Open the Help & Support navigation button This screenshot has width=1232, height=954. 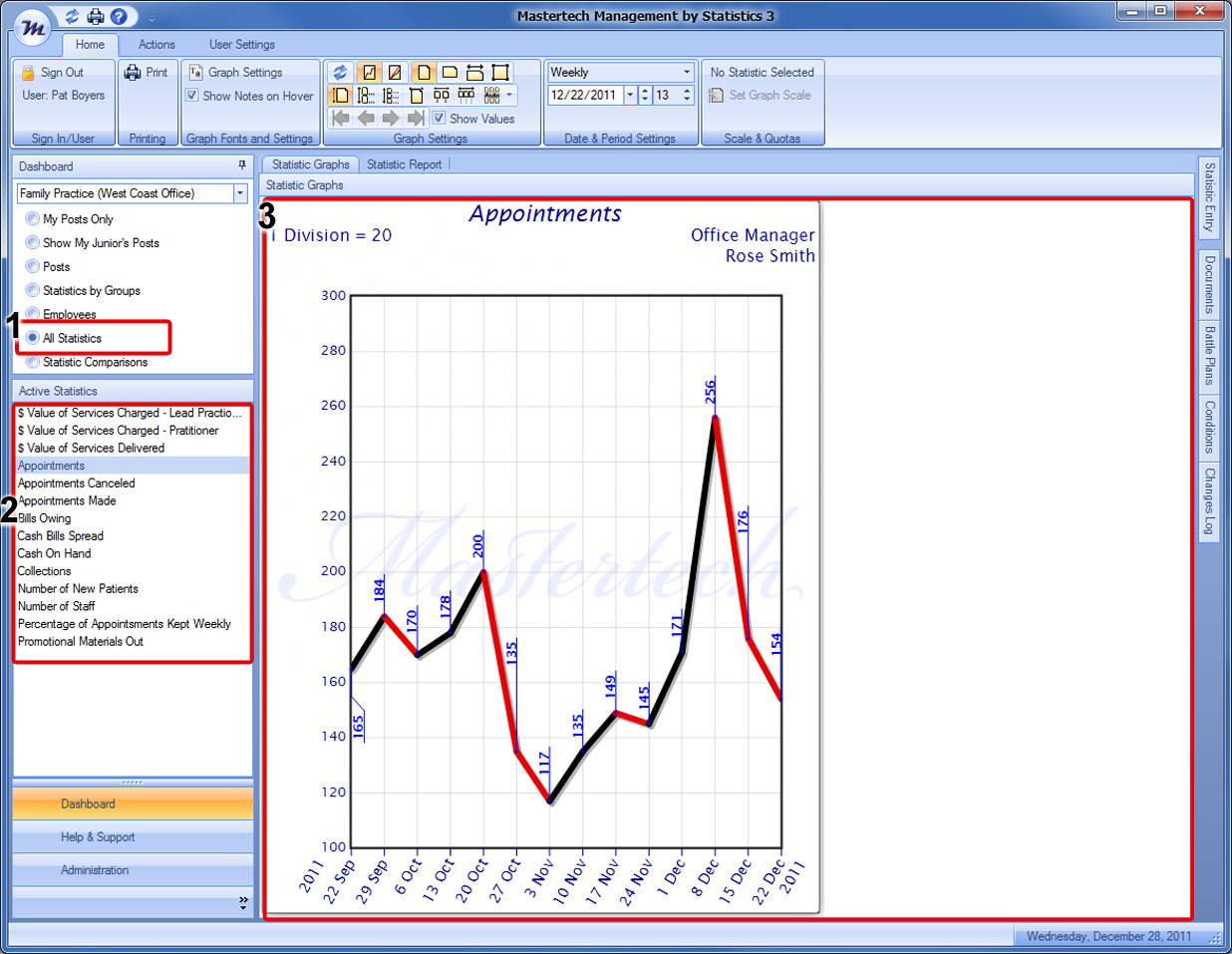pyautogui.click(x=133, y=837)
